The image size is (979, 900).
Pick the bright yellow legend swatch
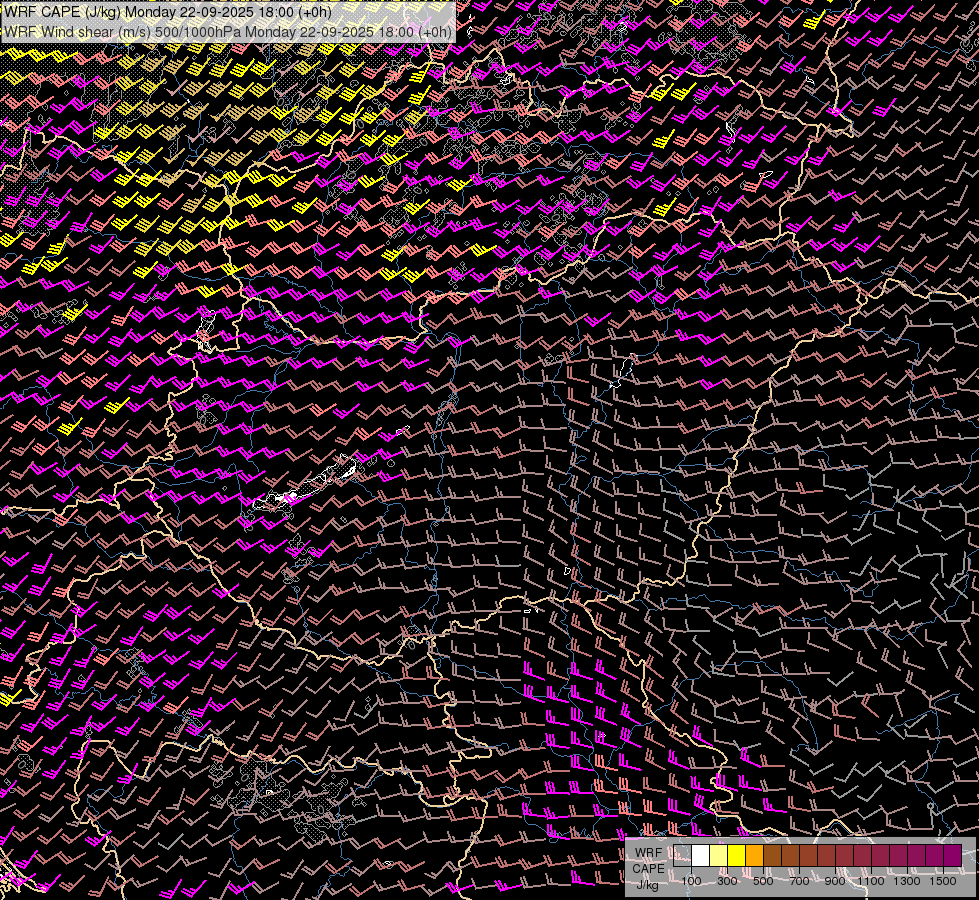[737, 856]
